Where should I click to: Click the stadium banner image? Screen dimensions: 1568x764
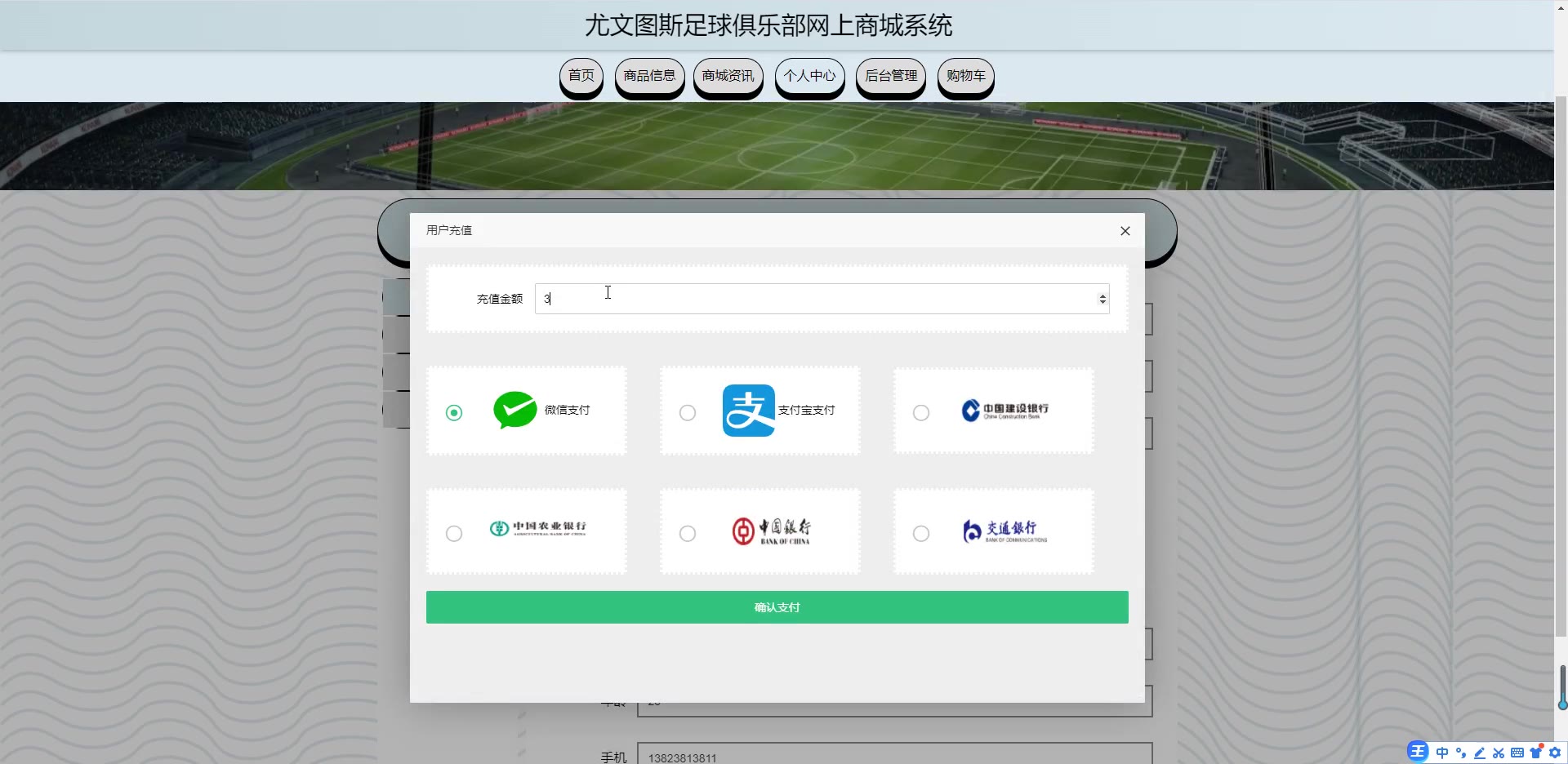(777, 146)
